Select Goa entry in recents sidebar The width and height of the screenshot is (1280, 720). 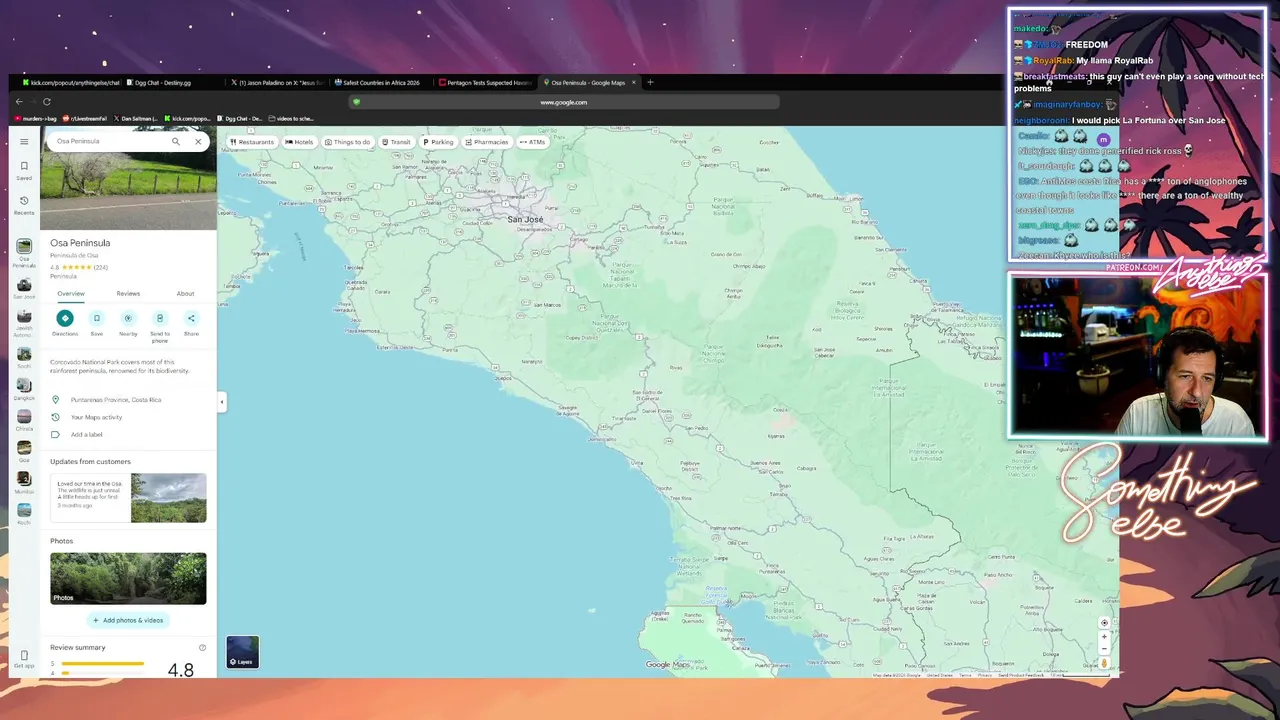24,450
